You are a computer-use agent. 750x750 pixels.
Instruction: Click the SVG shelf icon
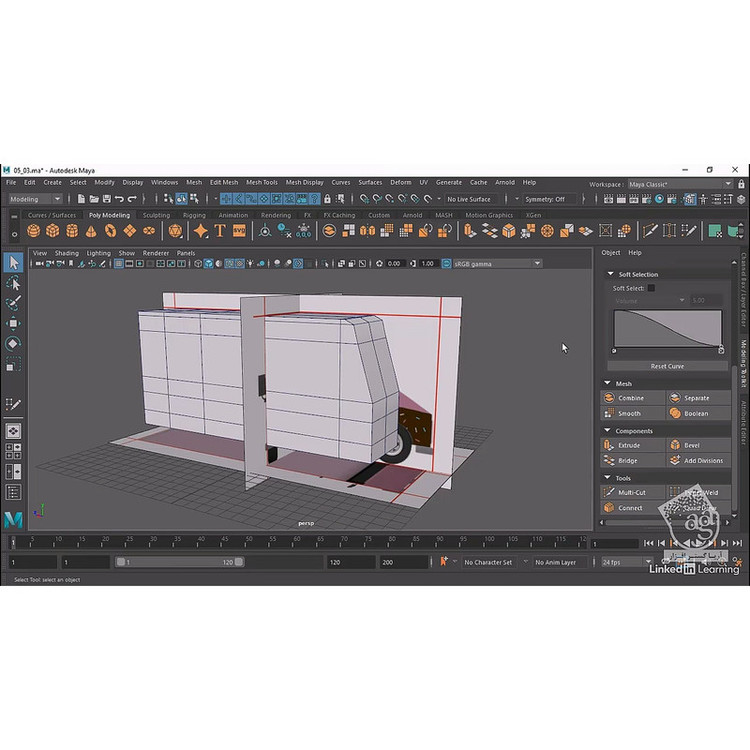click(x=239, y=231)
